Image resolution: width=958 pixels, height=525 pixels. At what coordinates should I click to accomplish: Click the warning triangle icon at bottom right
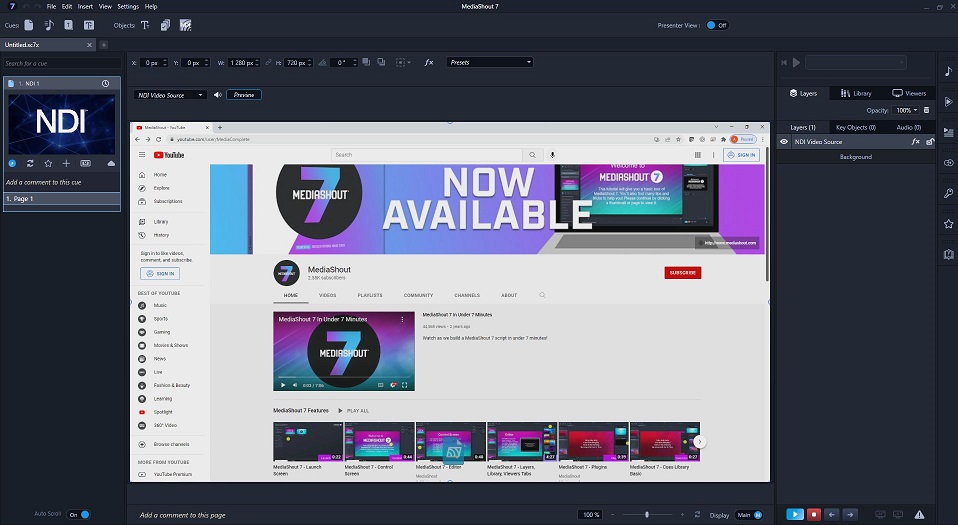(x=919, y=515)
